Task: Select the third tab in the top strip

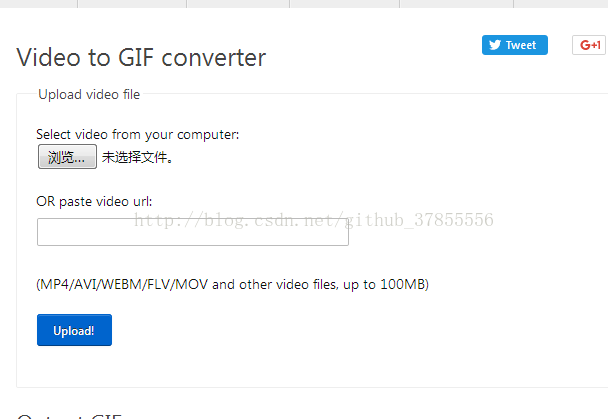Action: [238, 4]
